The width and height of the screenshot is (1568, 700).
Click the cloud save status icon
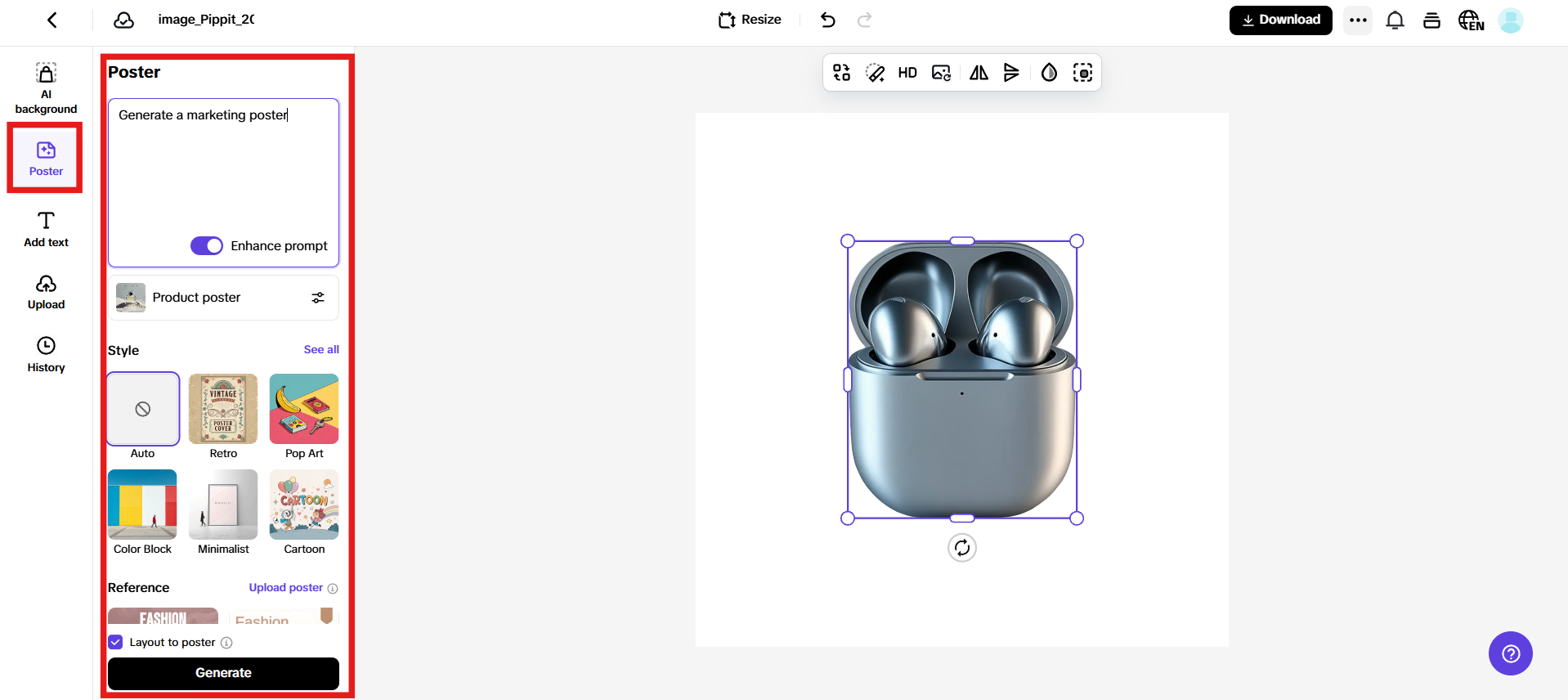click(x=123, y=20)
